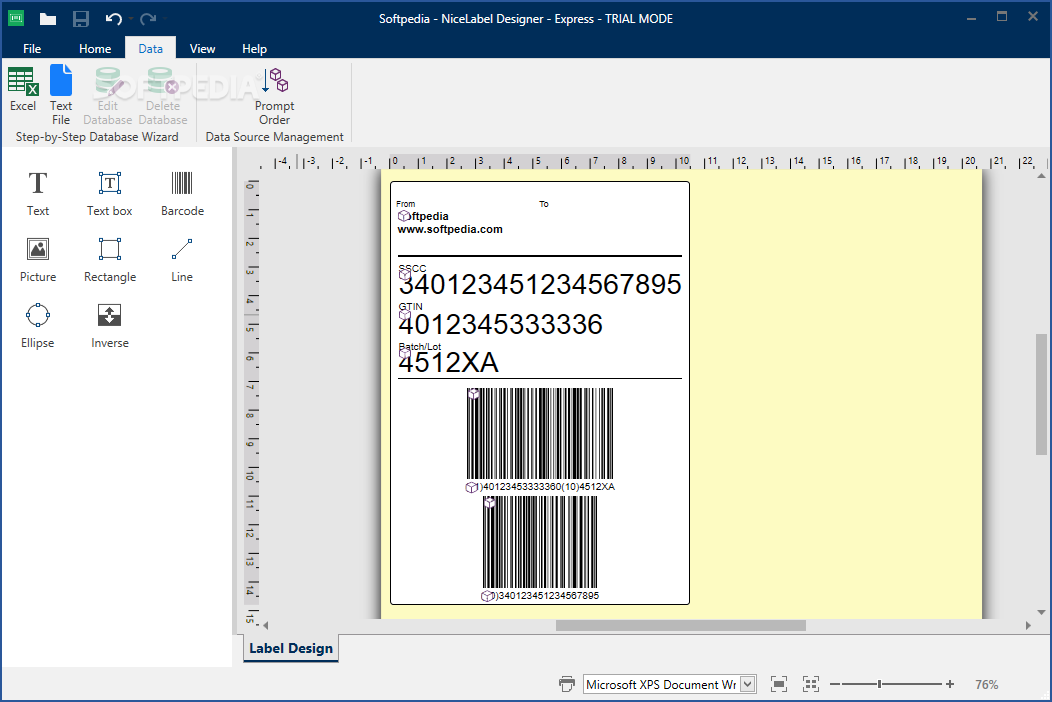
Task: Click the horizontal scrollbar thumb
Action: click(680, 625)
